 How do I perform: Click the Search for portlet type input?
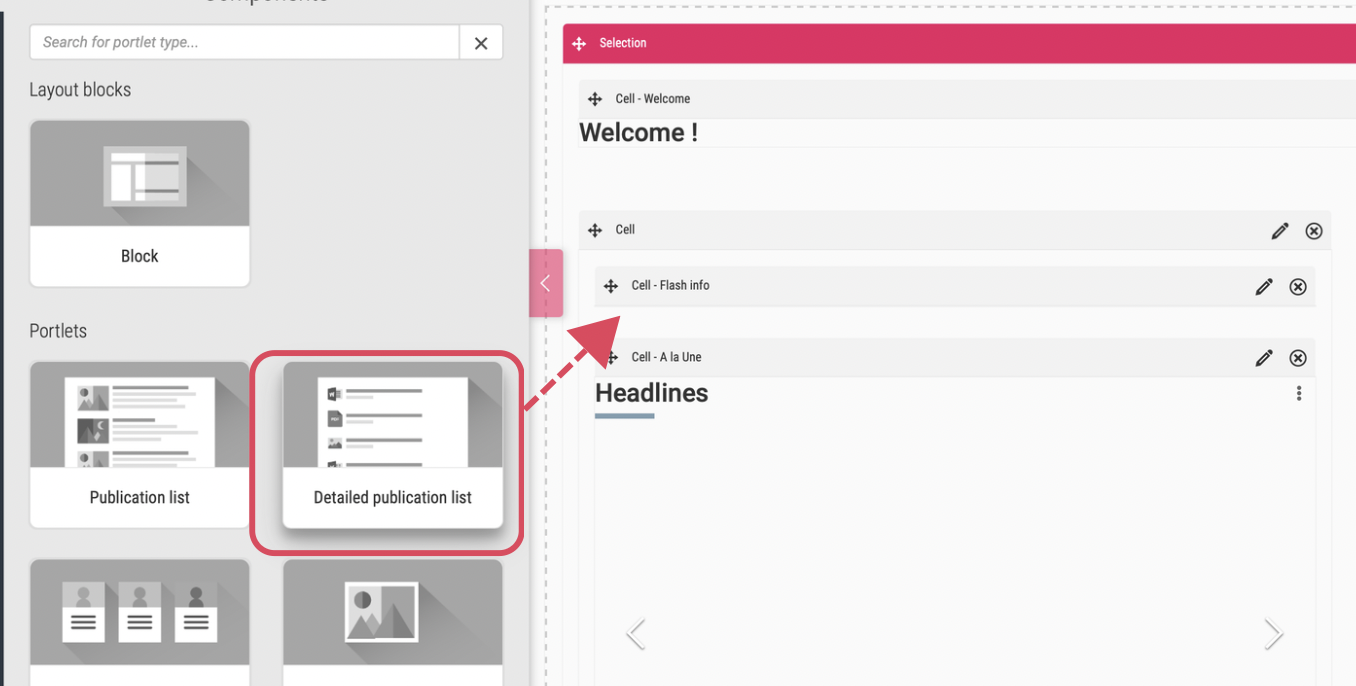(x=245, y=43)
